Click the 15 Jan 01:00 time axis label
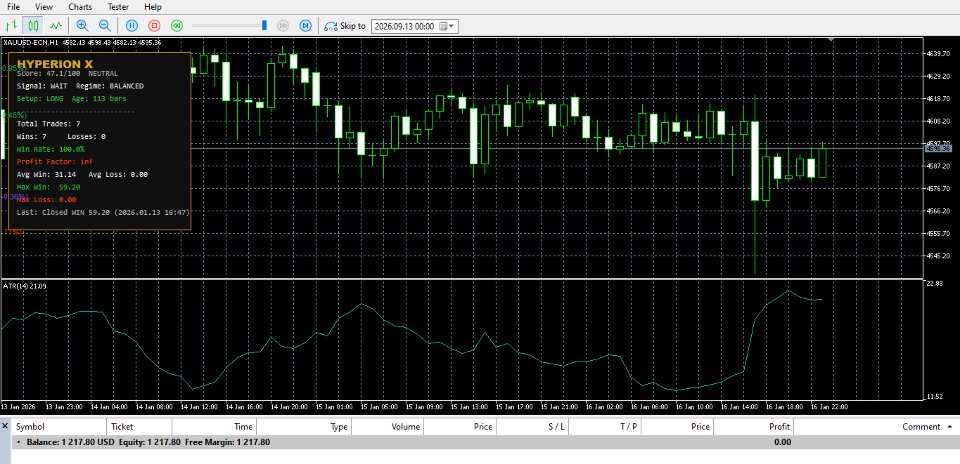 coord(334,406)
